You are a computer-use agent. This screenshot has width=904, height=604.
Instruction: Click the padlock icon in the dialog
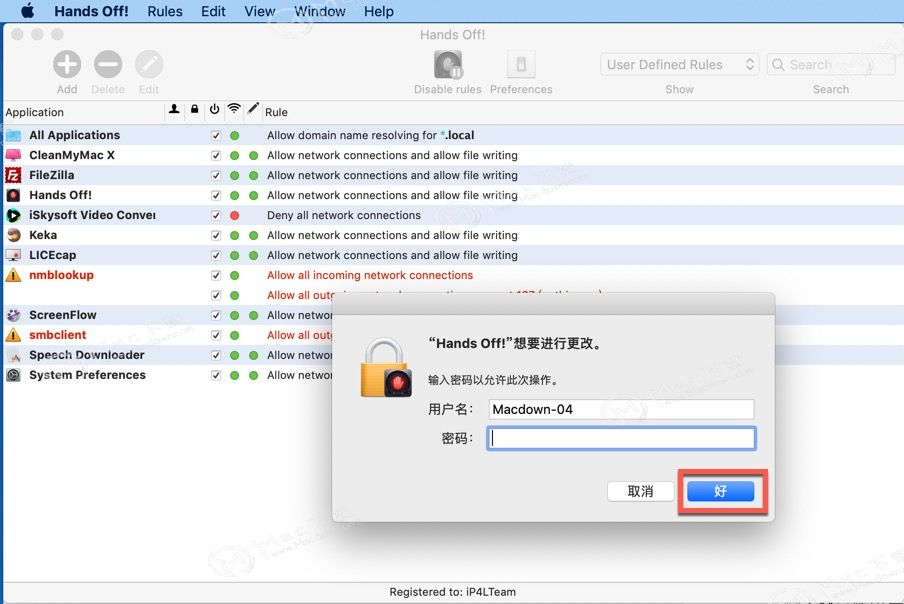[x=386, y=368]
